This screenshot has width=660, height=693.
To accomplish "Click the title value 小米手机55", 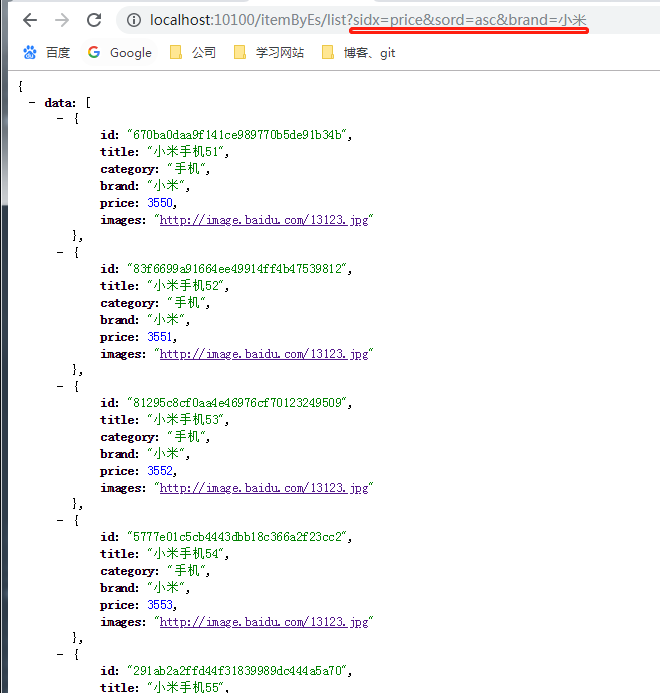I will click(x=186, y=687).
